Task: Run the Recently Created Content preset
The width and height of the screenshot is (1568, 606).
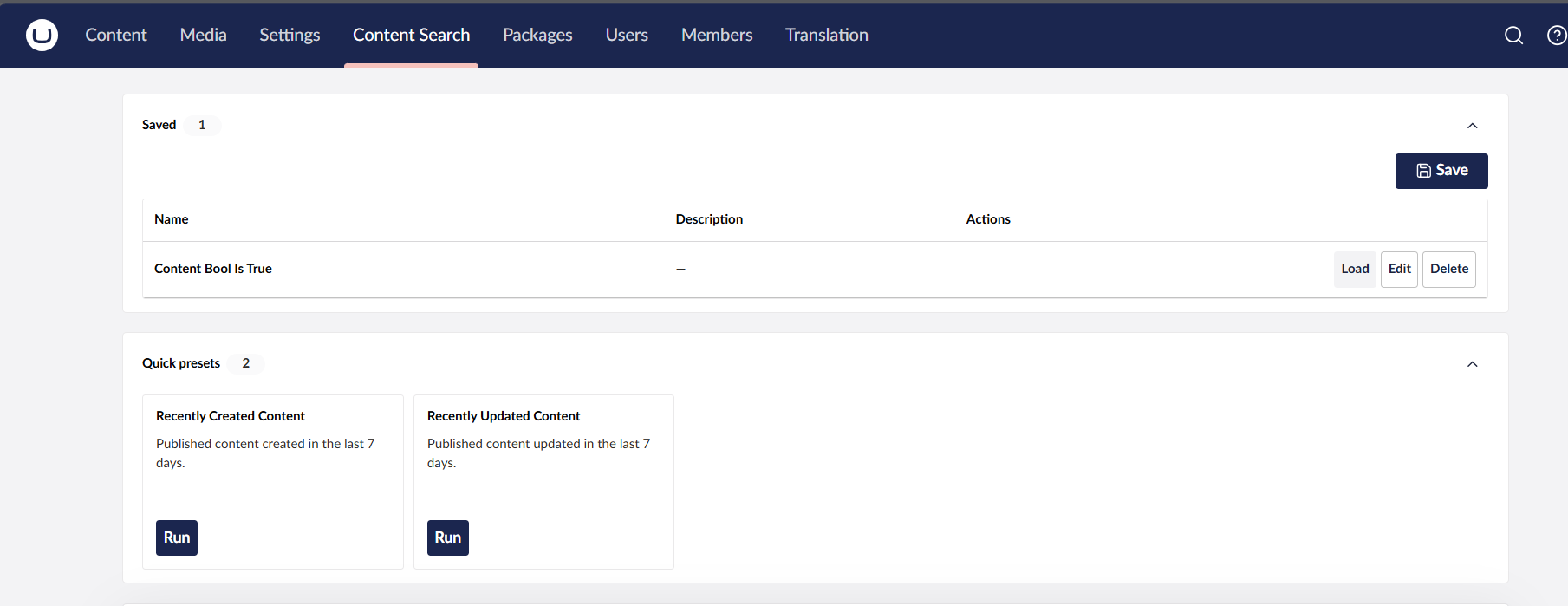Action: tap(177, 538)
